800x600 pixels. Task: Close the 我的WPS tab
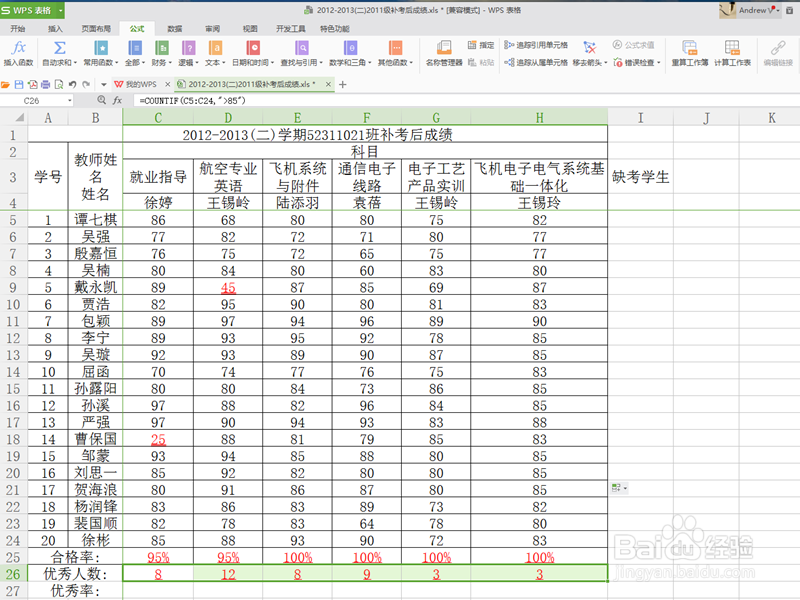click(x=167, y=84)
